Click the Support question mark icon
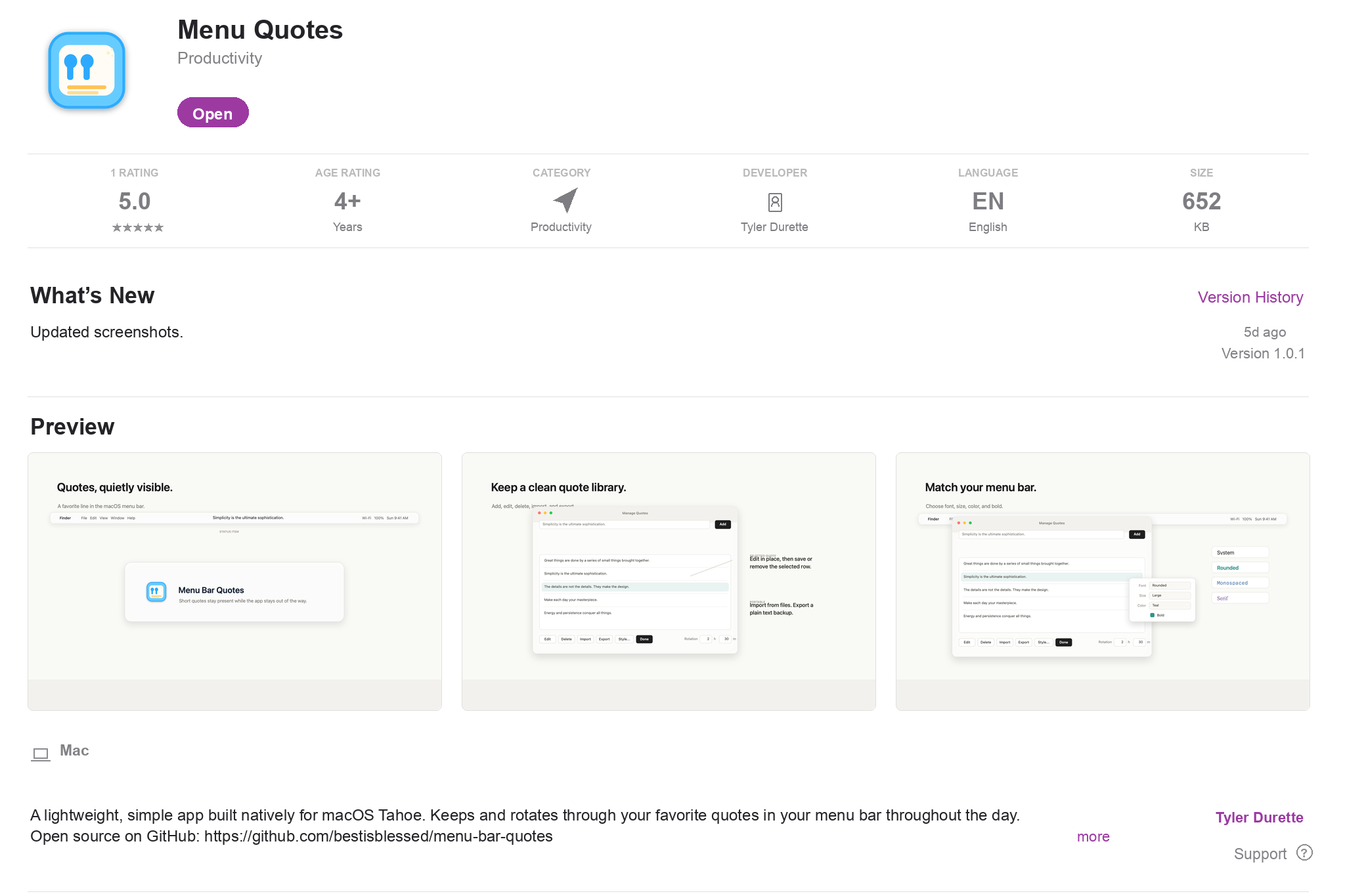 (x=1304, y=853)
